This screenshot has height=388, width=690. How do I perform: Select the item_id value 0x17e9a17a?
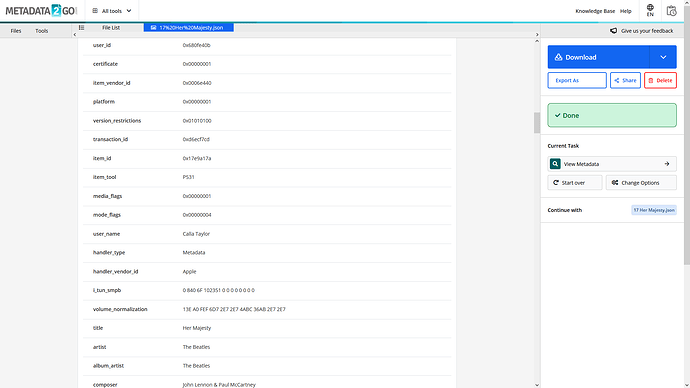pyautogui.click(x=197, y=158)
